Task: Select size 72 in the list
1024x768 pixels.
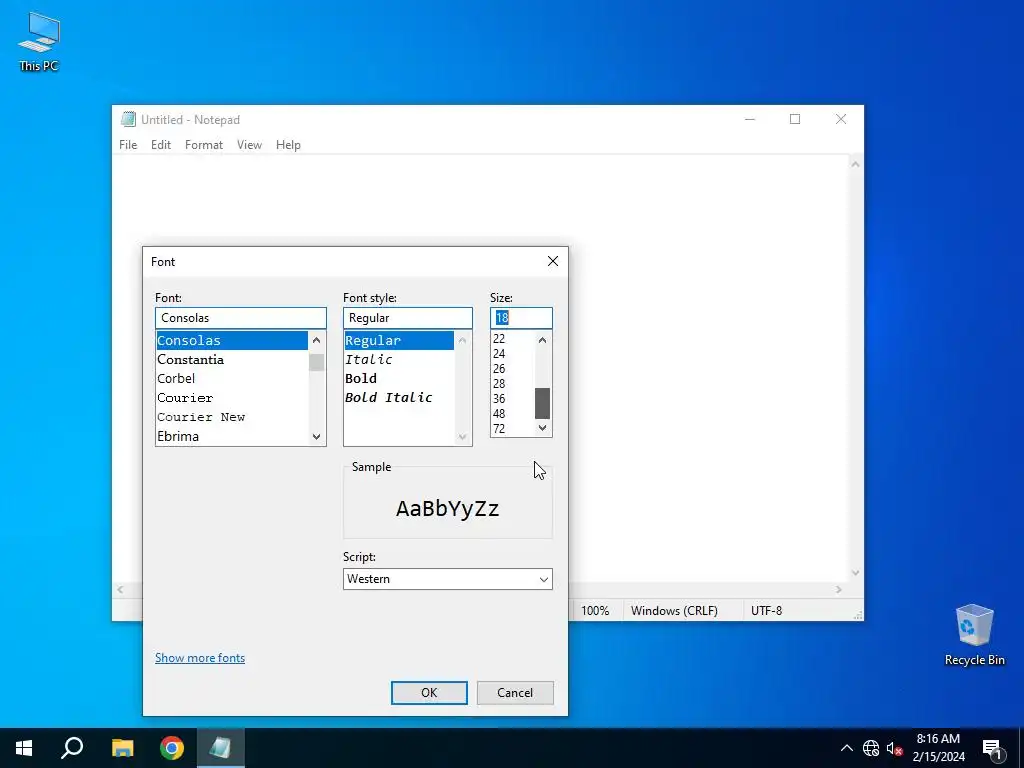Action: click(x=513, y=428)
